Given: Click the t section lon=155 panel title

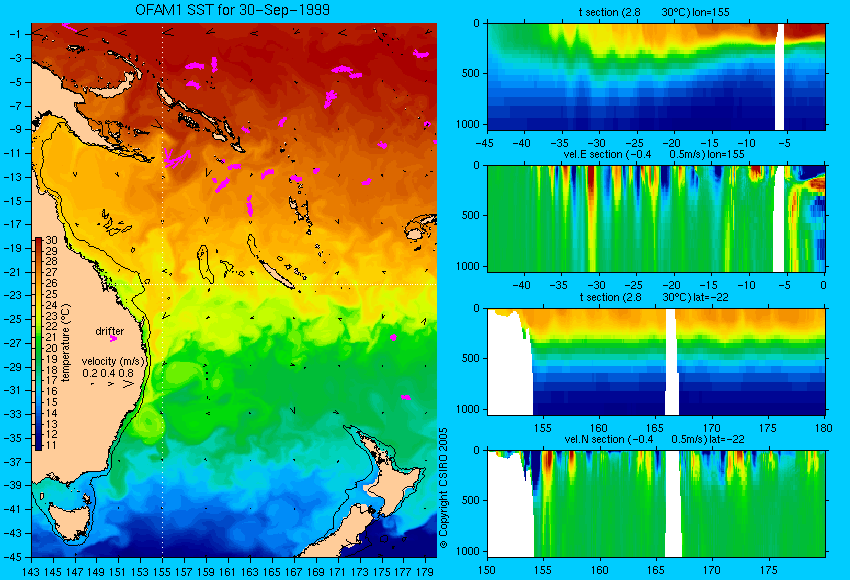Looking at the screenshot, I should [x=654, y=12].
